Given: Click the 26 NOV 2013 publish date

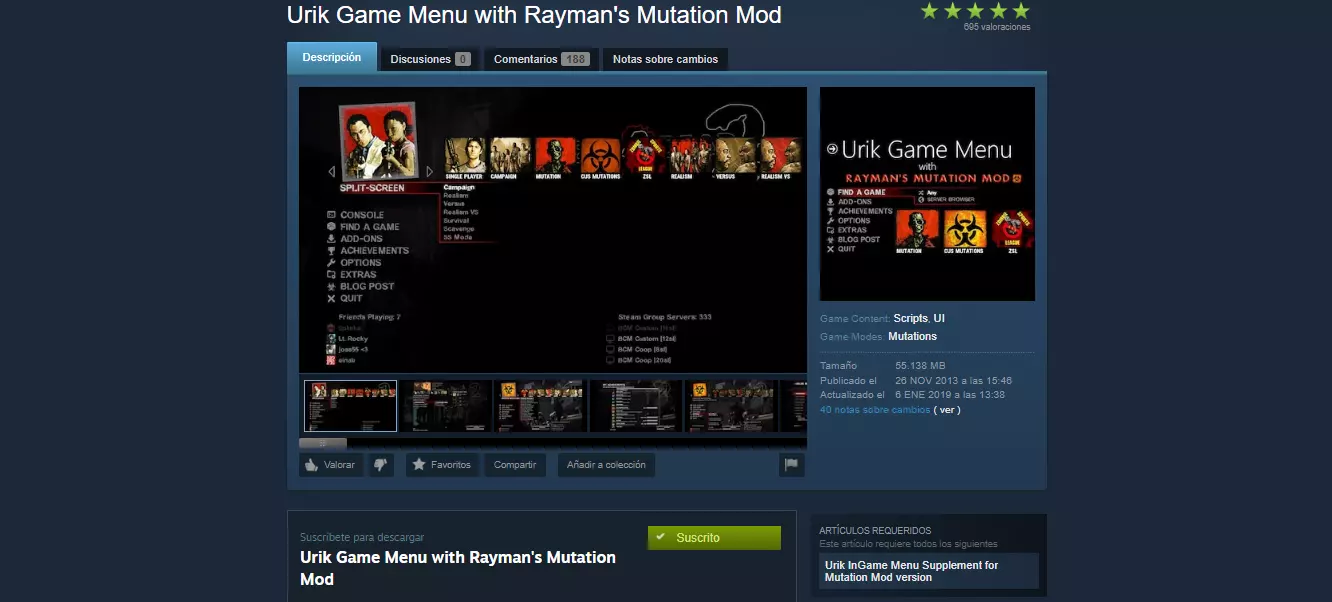Looking at the screenshot, I should pyautogui.click(x=953, y=381).
